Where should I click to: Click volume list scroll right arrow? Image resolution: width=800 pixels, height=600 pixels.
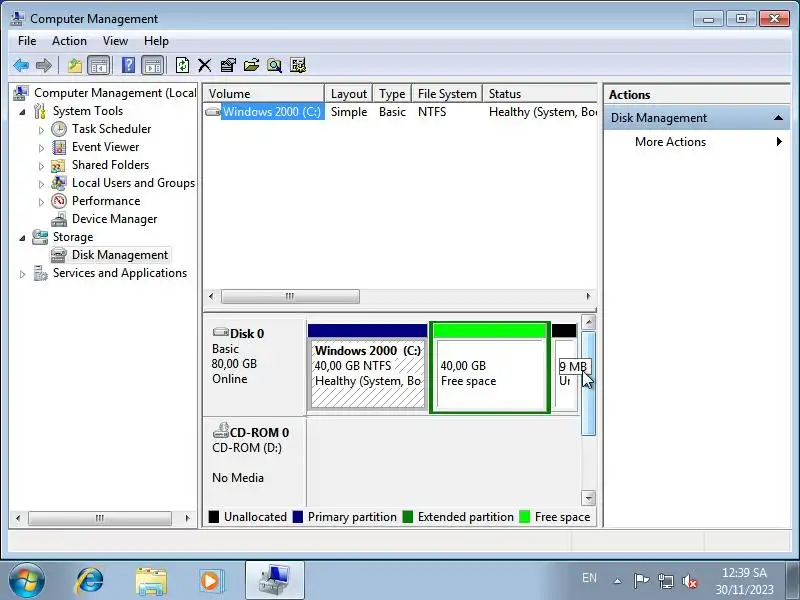point(588,296)
